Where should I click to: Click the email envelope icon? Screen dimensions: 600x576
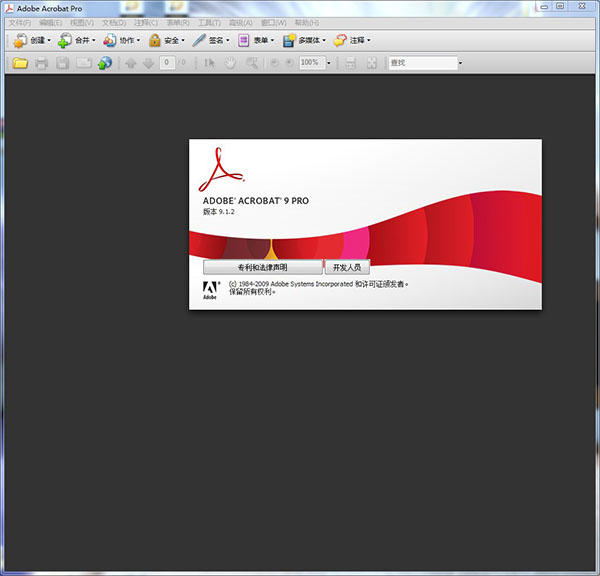(84, 63)
